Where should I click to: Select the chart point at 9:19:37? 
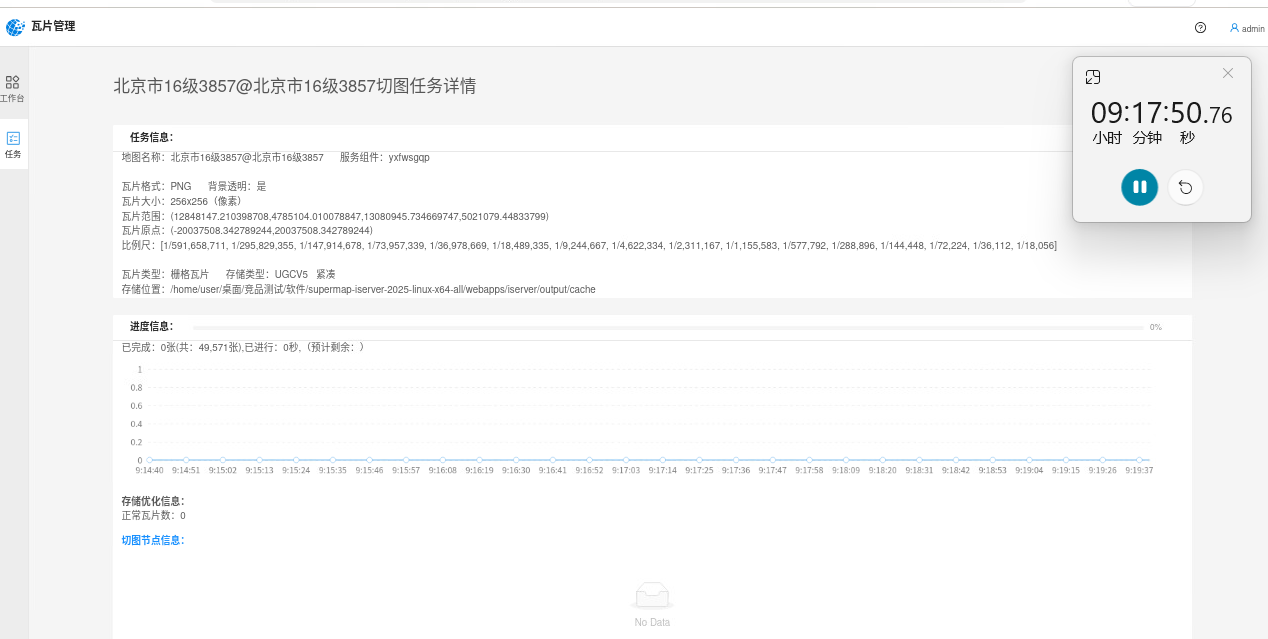[x=1138, y=460]
